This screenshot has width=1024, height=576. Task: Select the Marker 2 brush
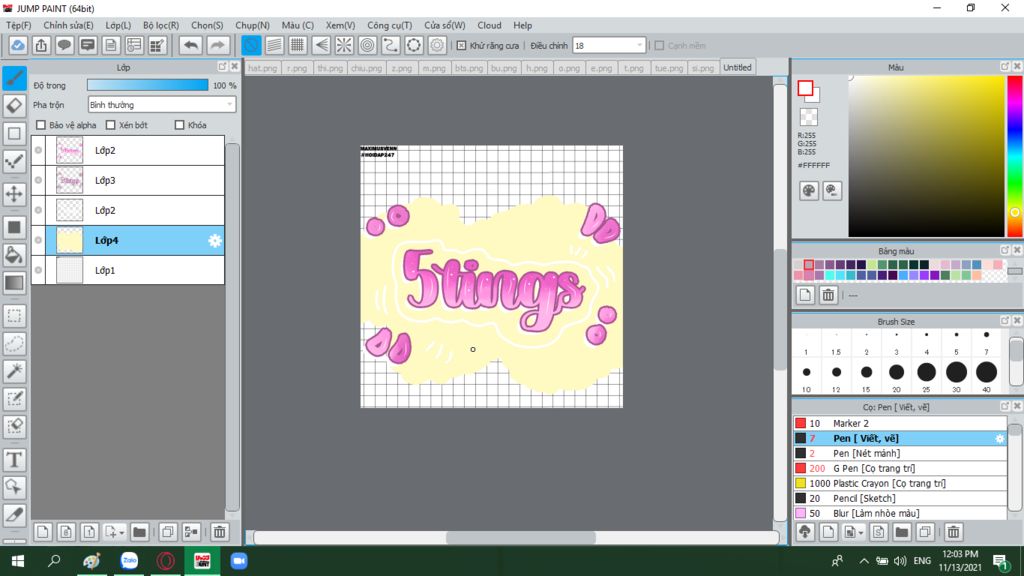coord(900,423)
